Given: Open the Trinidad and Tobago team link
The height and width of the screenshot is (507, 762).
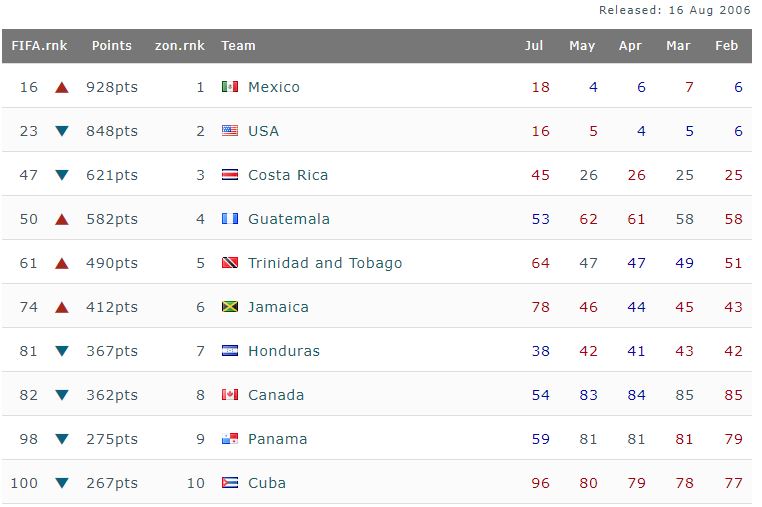Looking at the screenshot, I should click(325, 263).
